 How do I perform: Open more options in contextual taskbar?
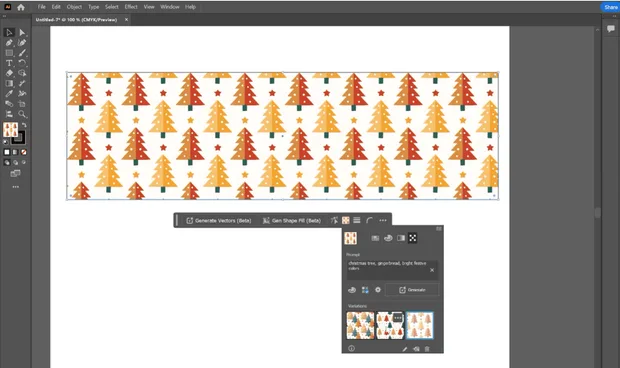[x=383, y=221]
